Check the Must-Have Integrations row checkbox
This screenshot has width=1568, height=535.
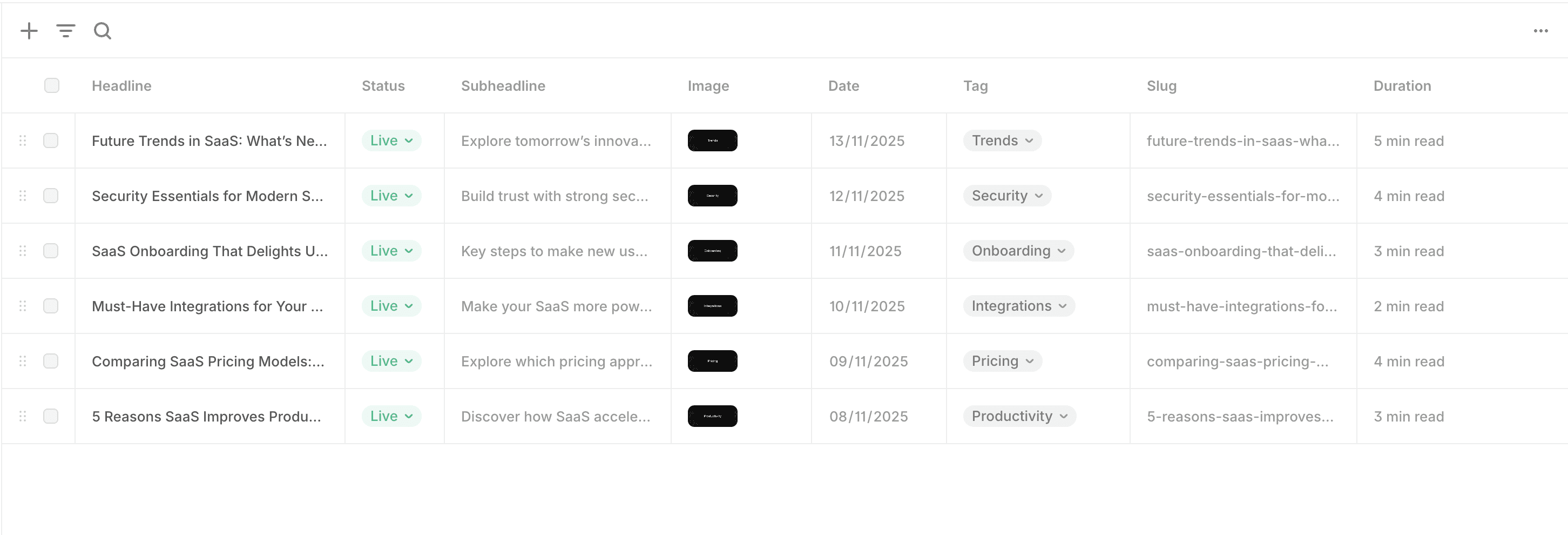click(51, 306)
